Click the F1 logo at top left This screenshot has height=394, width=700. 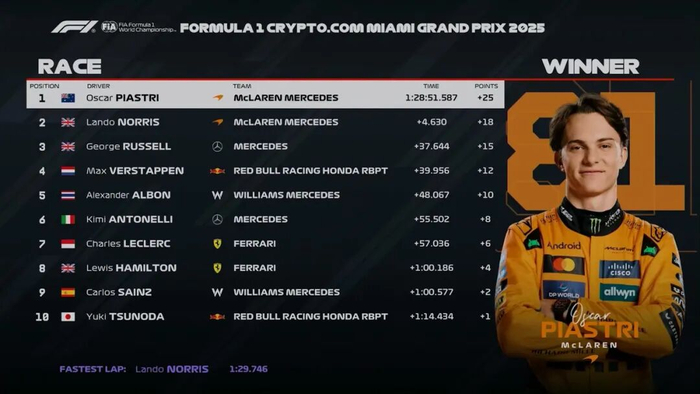[74, 27]
